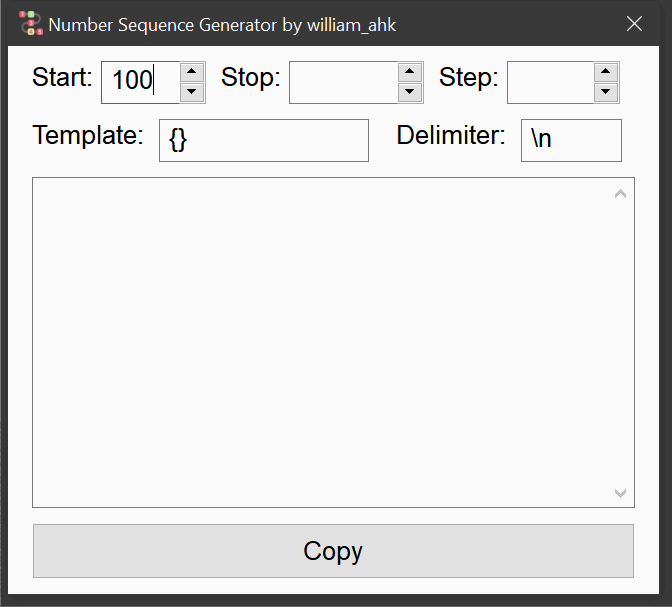The height and width of the screenshot is (607, 672).
Task: Click the Template label
Action: tap(88, 135)
